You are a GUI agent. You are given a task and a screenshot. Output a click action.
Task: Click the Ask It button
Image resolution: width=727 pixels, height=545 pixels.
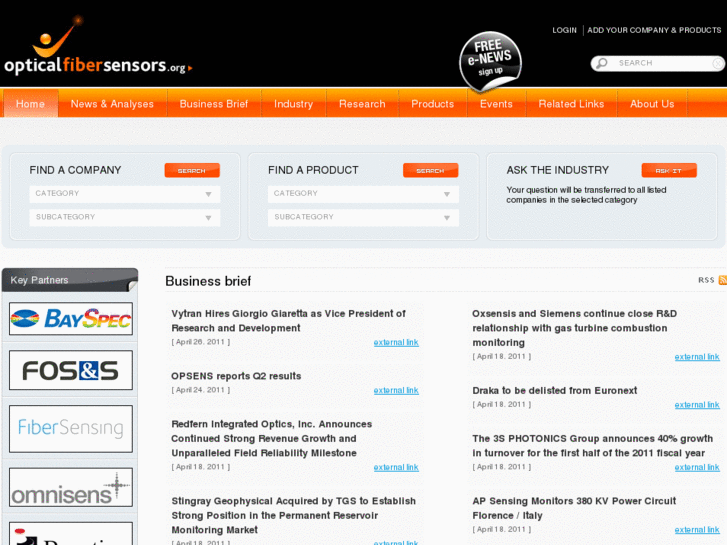(x=669, y=170)
